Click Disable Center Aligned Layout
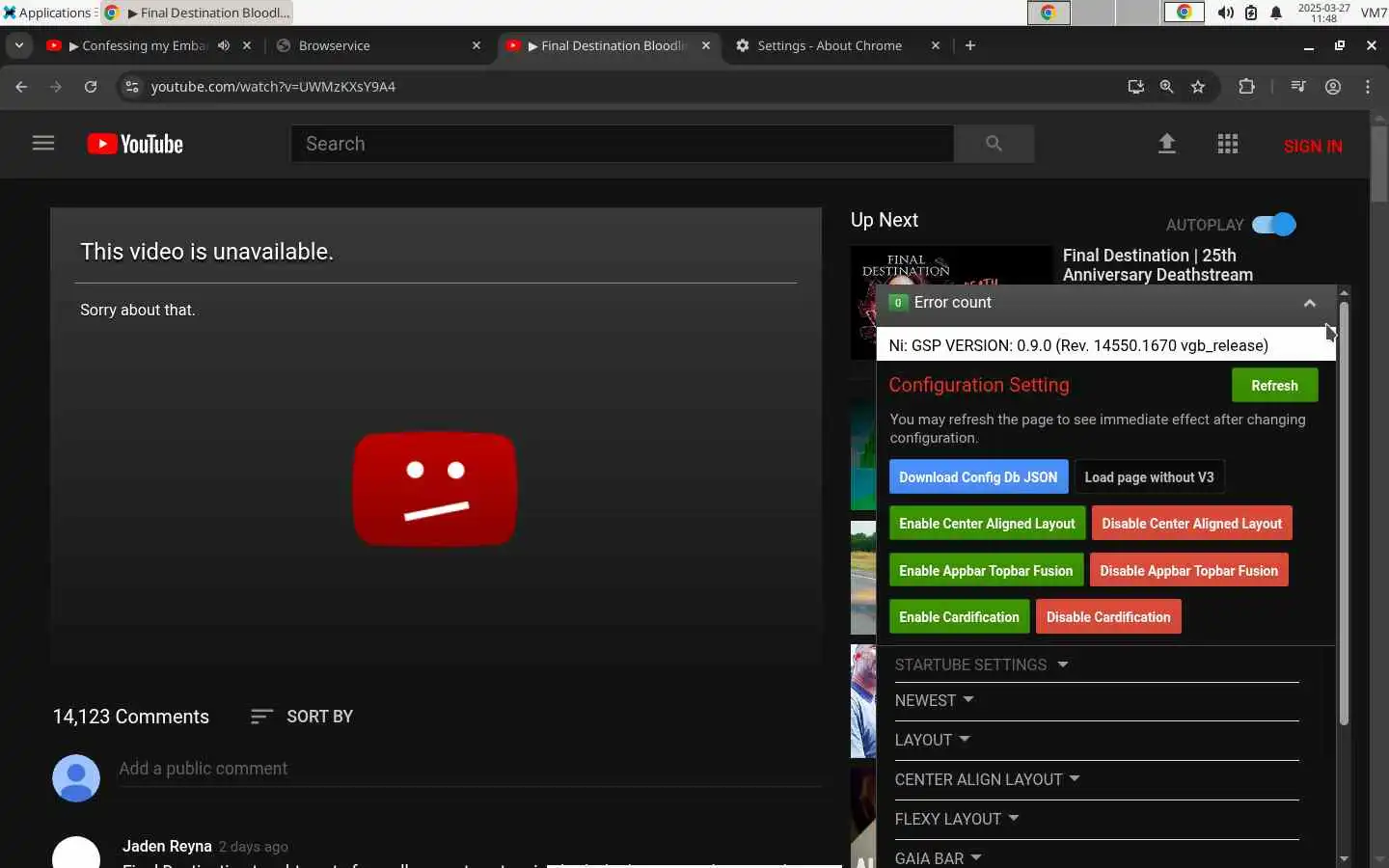The width and height of the screenshot is (1389, 868). pos(1191,524)
